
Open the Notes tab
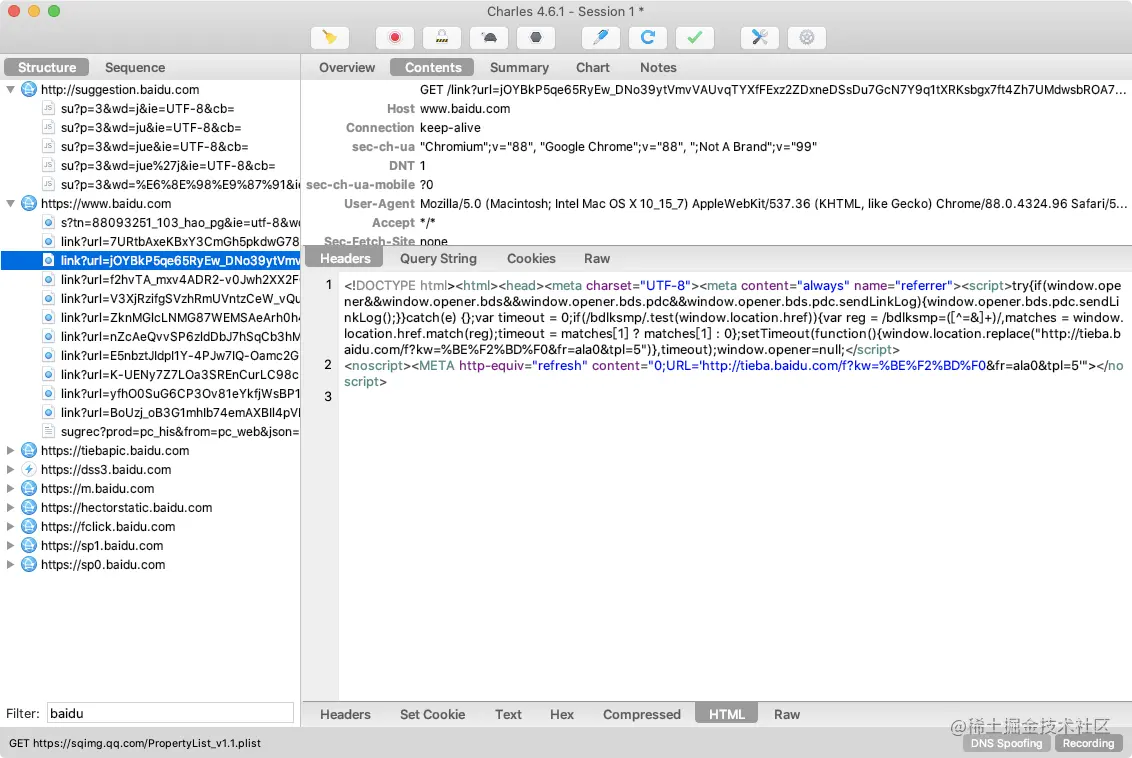(658, 67)
